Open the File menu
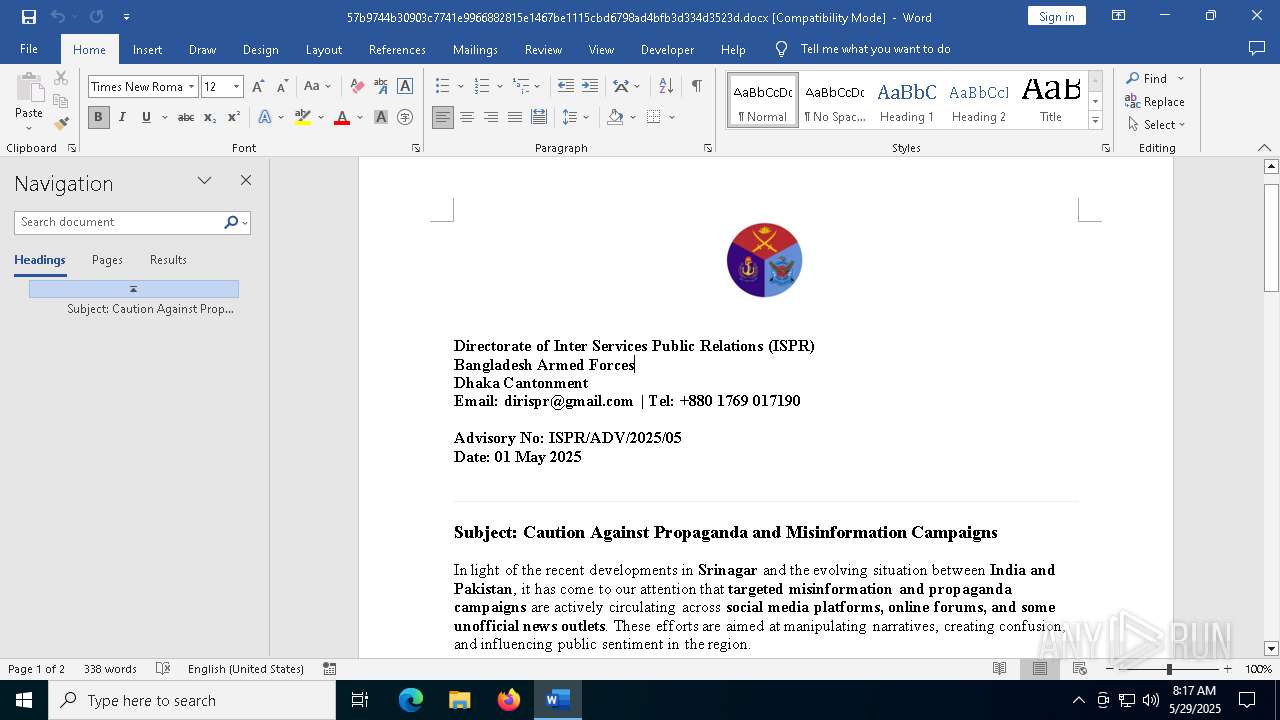The image size is (1280, 720). [29, 49]
